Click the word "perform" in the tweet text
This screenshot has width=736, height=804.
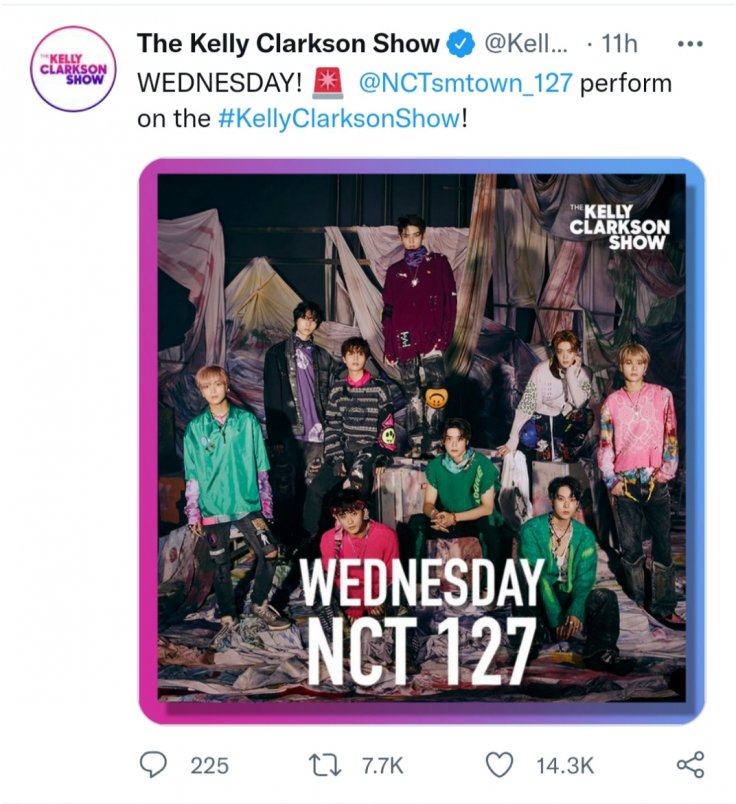[x=626, y=82]
